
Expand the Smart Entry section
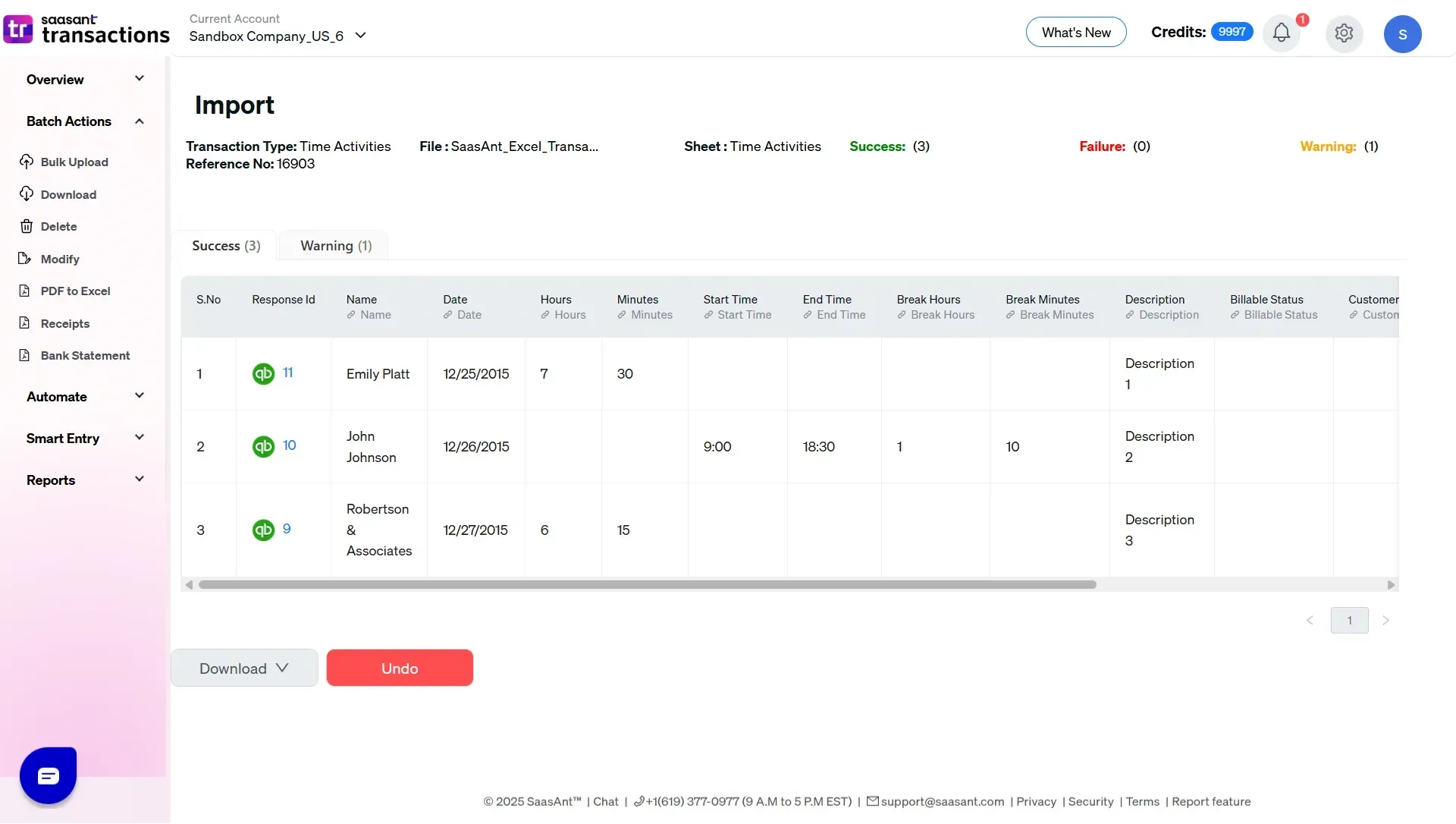pos(85,439)
